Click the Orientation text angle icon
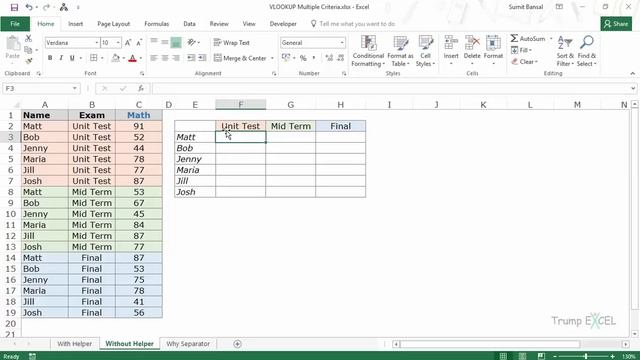 191,42
